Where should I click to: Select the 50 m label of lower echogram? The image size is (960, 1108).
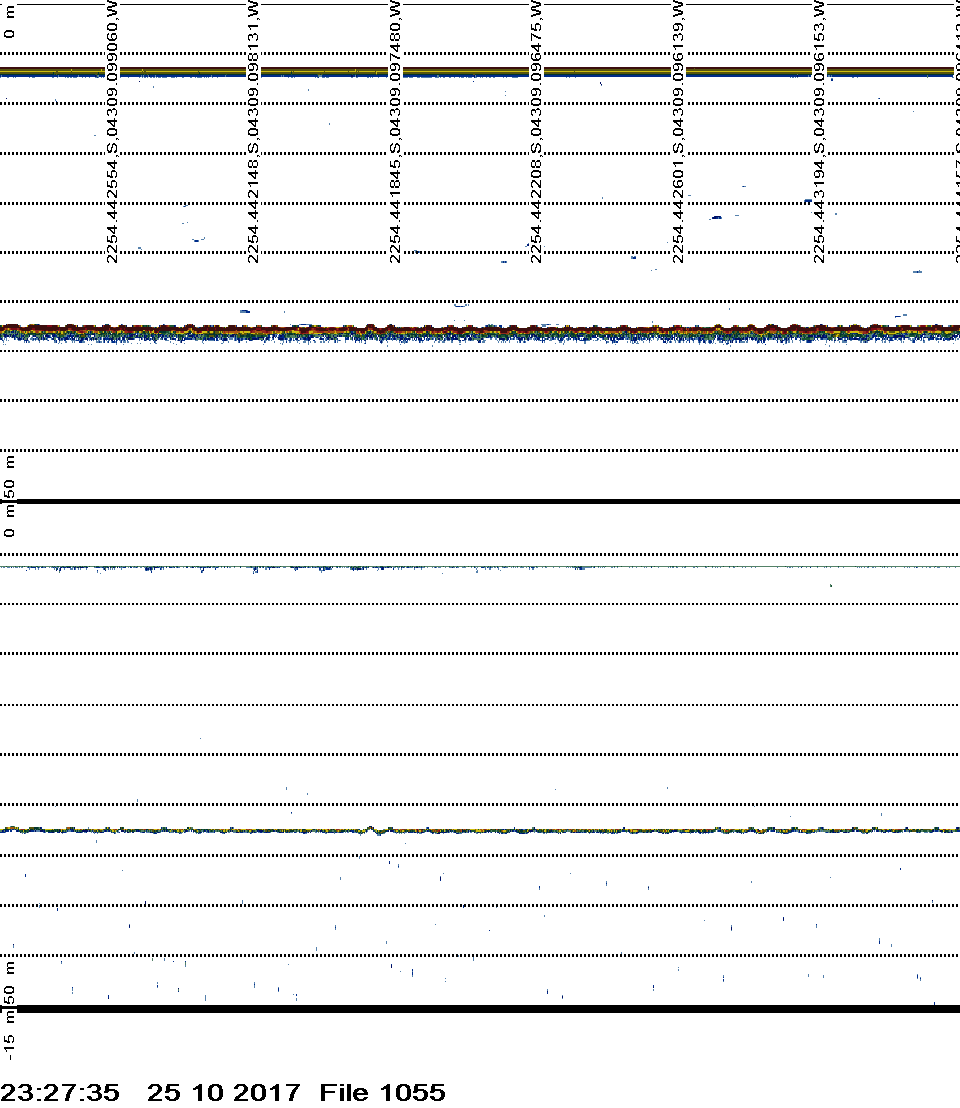tap(8, 983)
